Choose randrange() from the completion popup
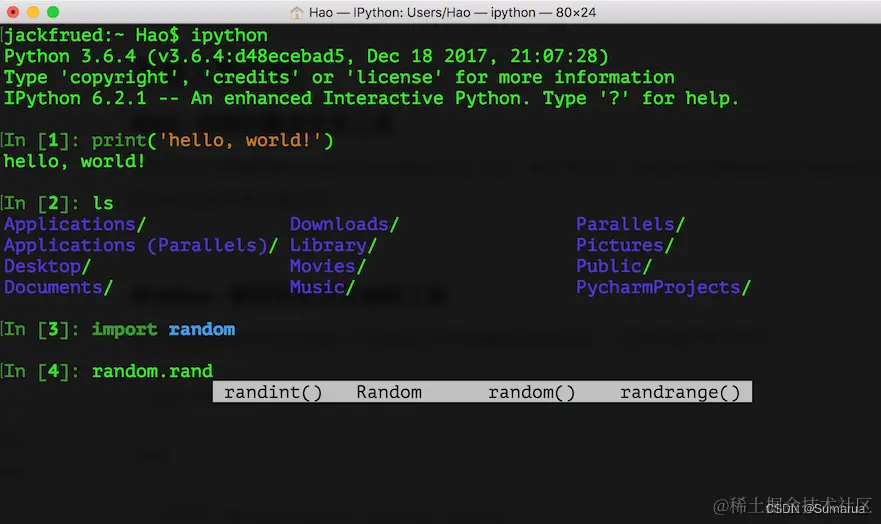The image size is (881, 524). 680,392
